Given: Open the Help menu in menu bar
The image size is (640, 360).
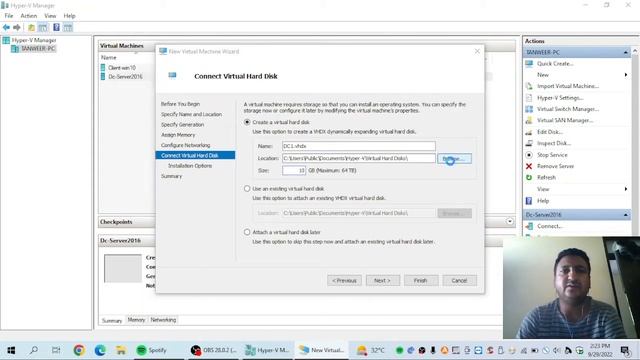Looking at the screenshot, I should 69,16.
